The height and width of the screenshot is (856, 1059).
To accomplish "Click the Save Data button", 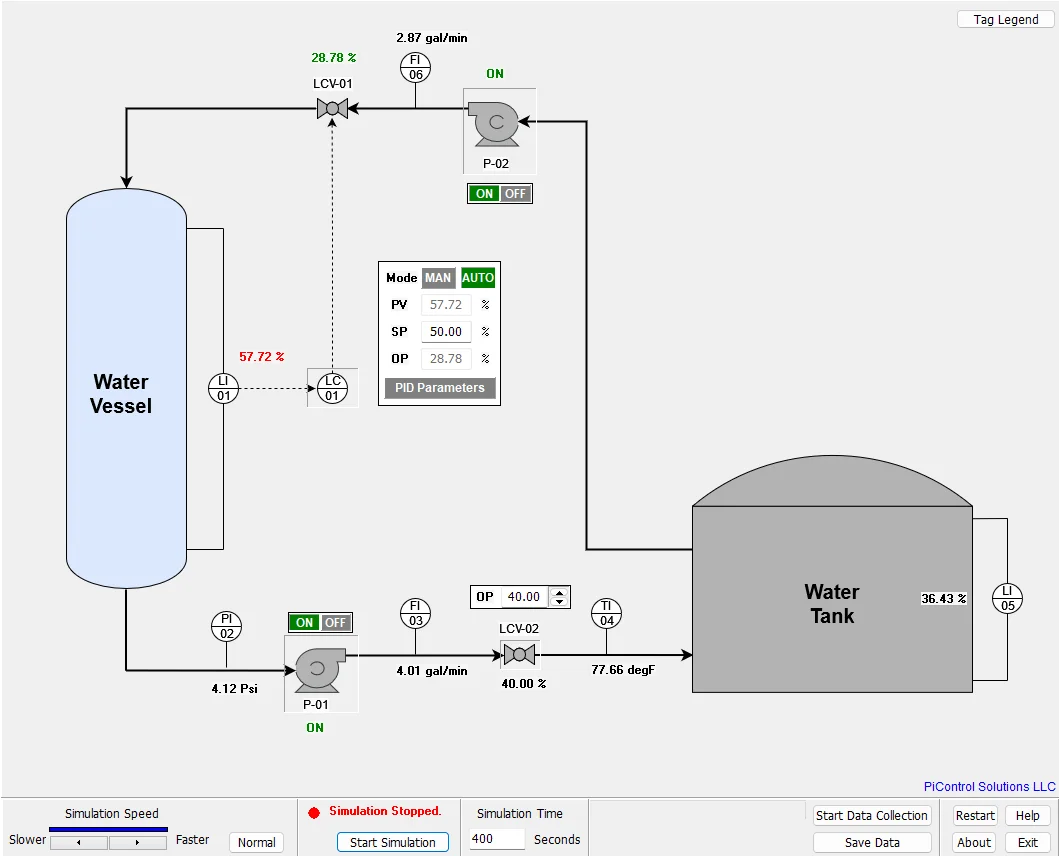I will point(872,842).
